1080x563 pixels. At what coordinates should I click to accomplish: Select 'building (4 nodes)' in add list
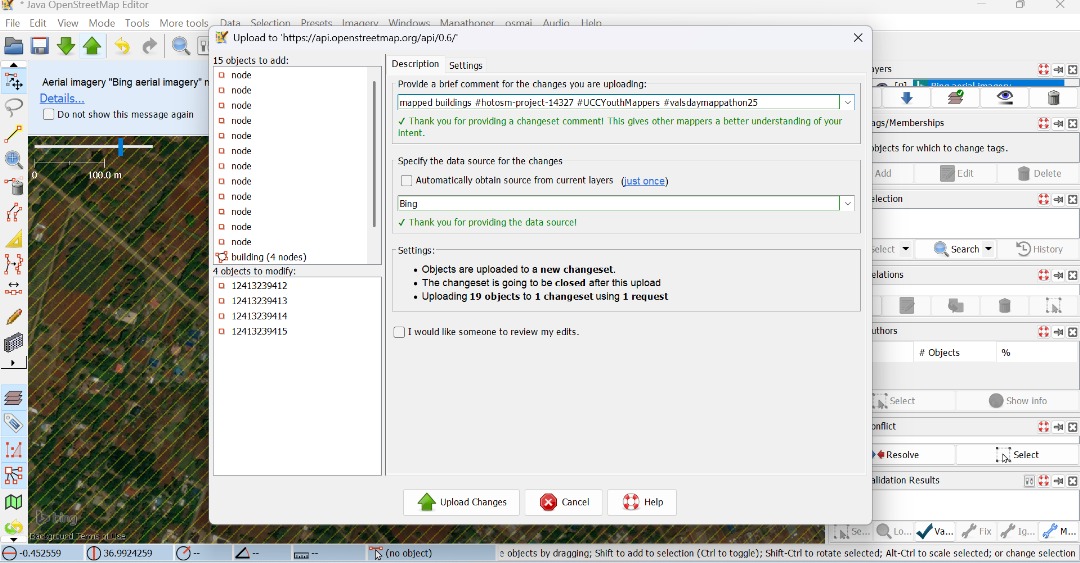(269, 257)
